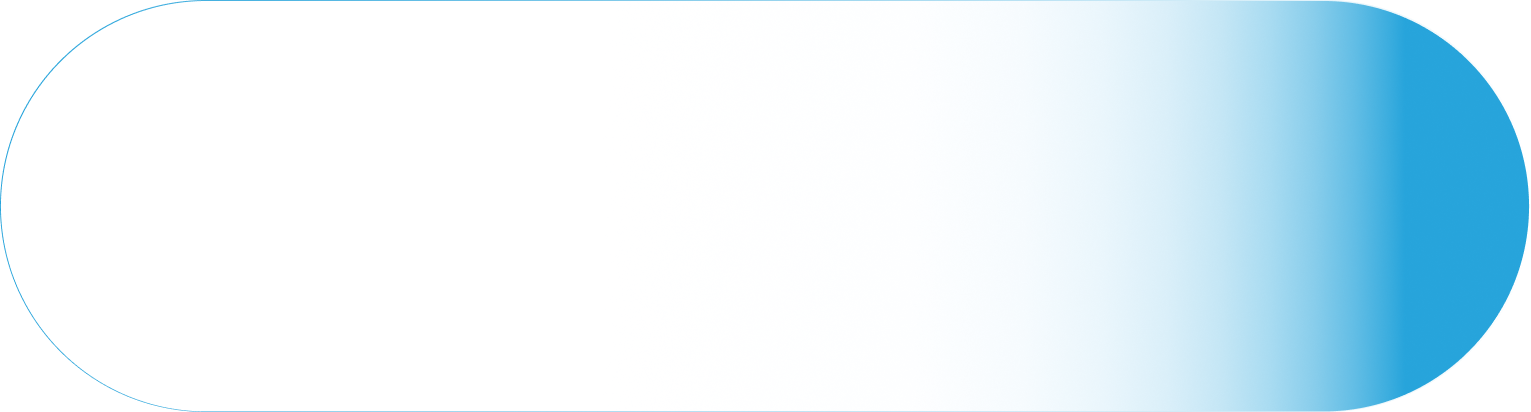Focus the empty pill-shaped input field

click(x=765, y=206)
